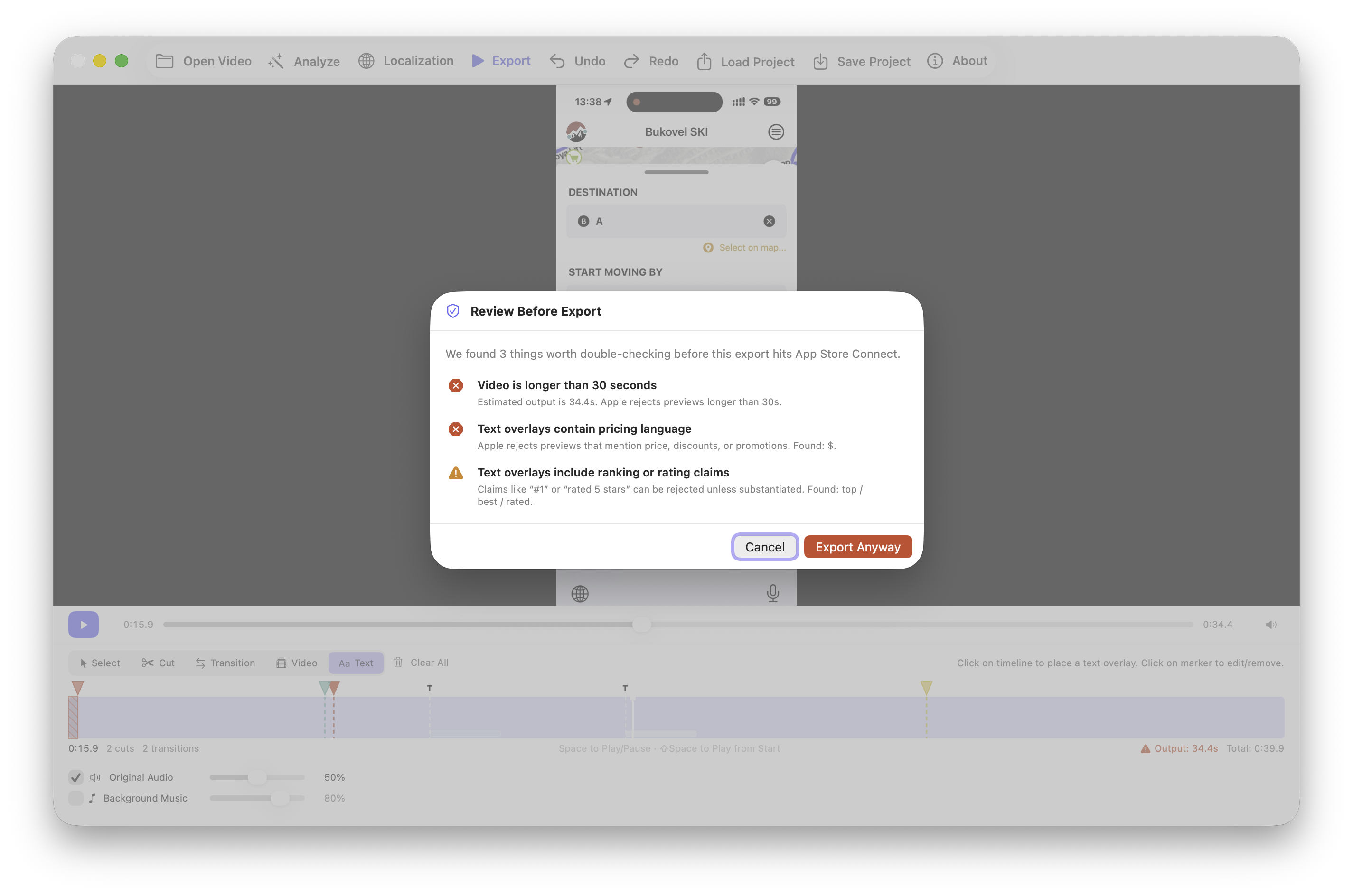
Task: Click the 'Total: 0:39.9' duration label
Action: [1254, 748]
